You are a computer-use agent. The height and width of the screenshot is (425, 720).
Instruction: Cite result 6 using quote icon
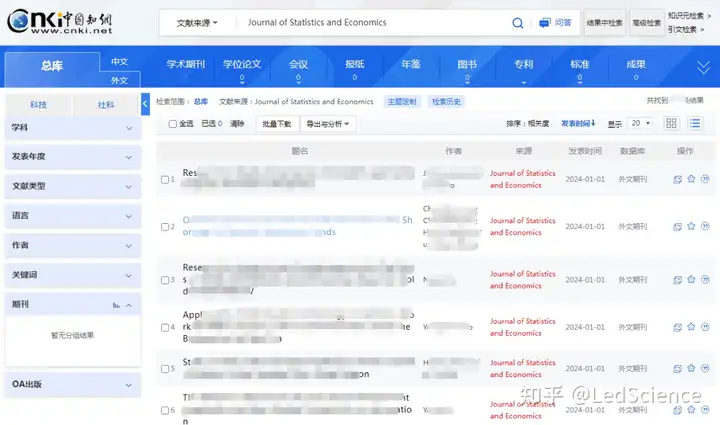tap(705, 410)
